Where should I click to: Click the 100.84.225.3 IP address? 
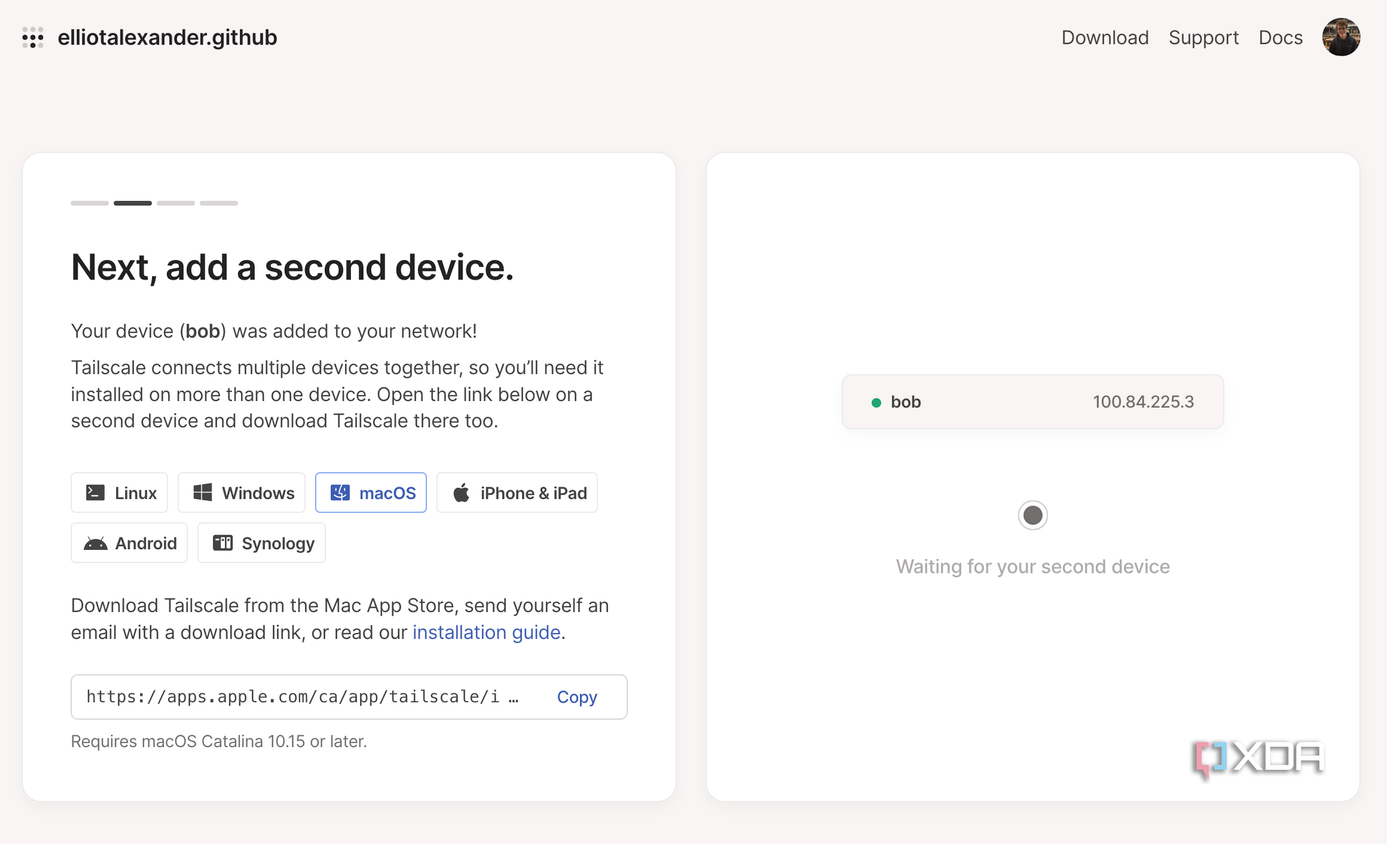point(1143,402)
